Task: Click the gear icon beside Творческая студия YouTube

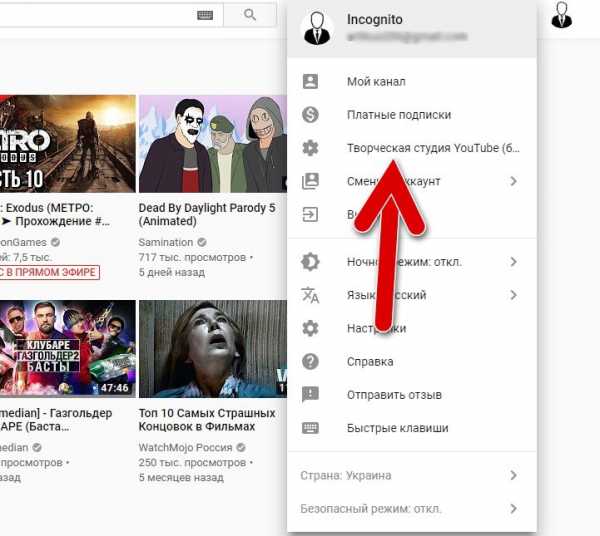Action: [x=310, y=148]
